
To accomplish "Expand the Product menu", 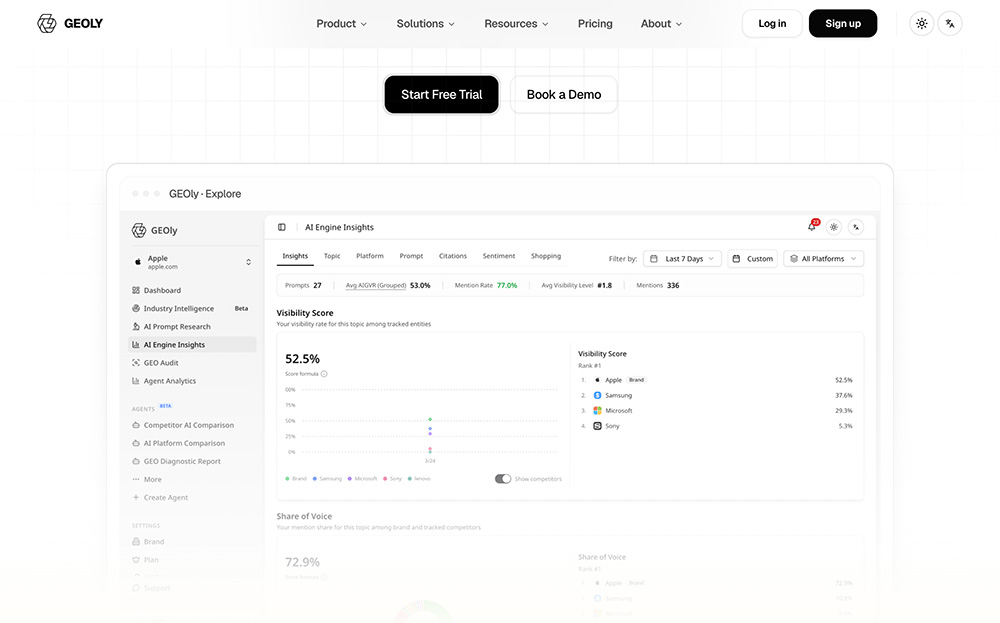I will pyautogui.click(x=341, y=24).
